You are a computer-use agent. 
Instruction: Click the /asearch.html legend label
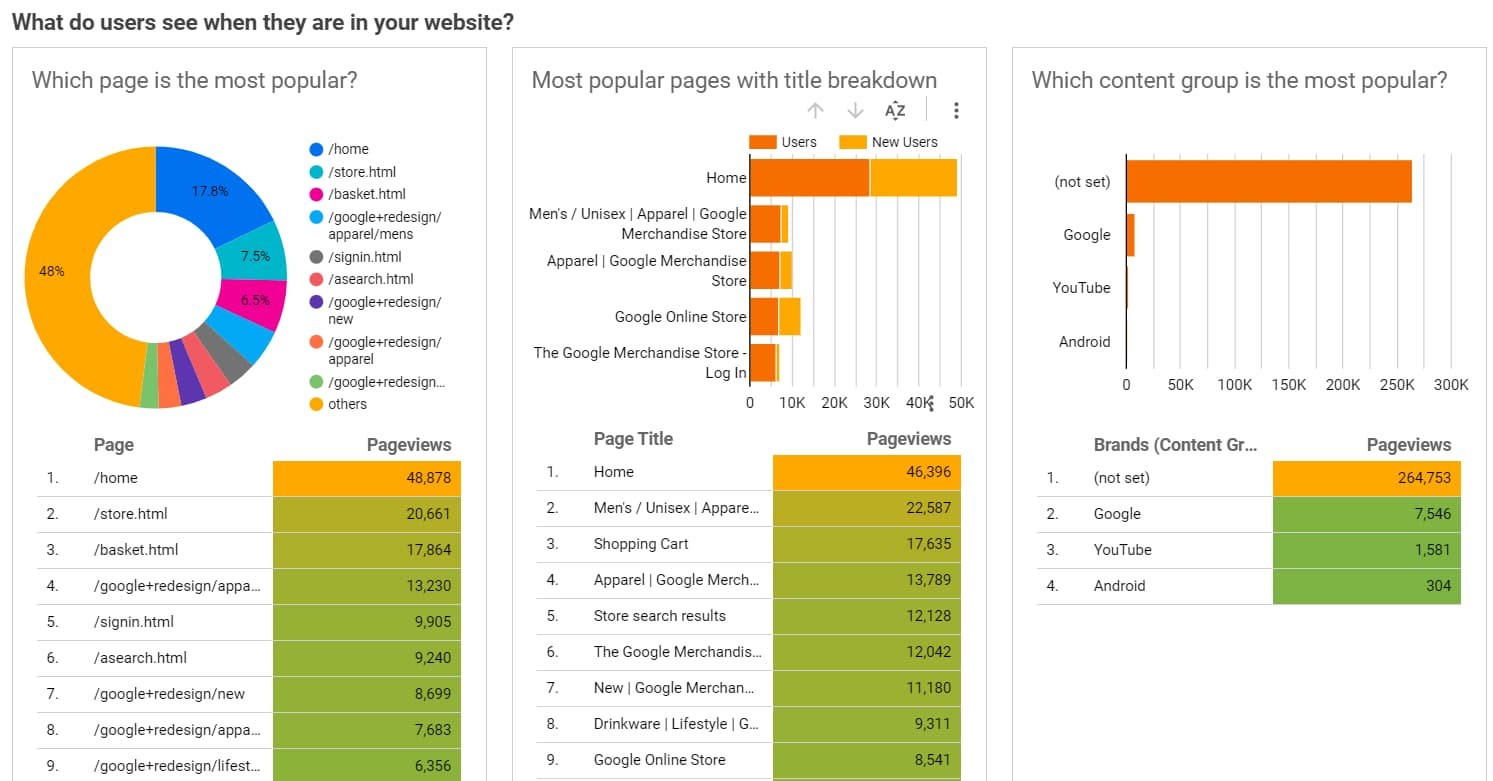(x=370, y=279)
